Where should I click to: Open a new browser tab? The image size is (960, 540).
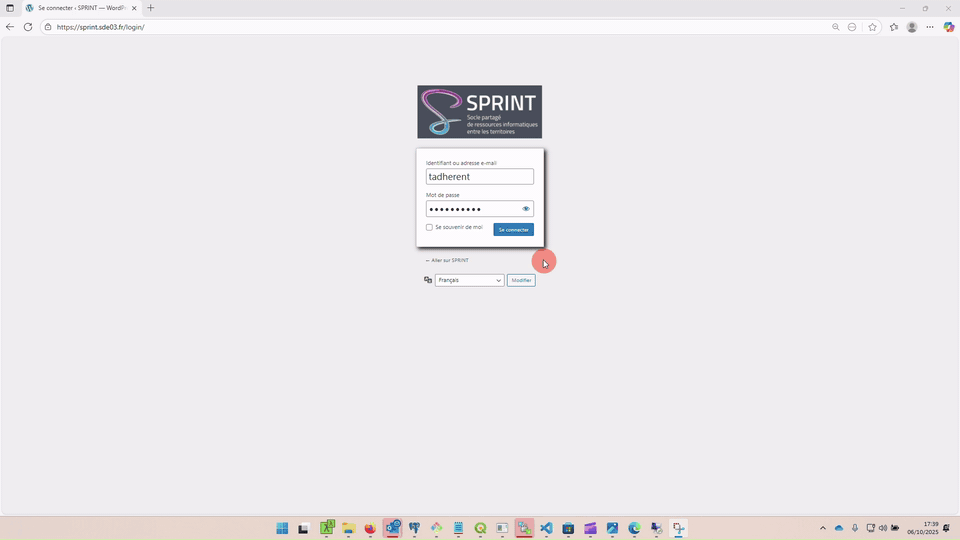click(151, 8)
